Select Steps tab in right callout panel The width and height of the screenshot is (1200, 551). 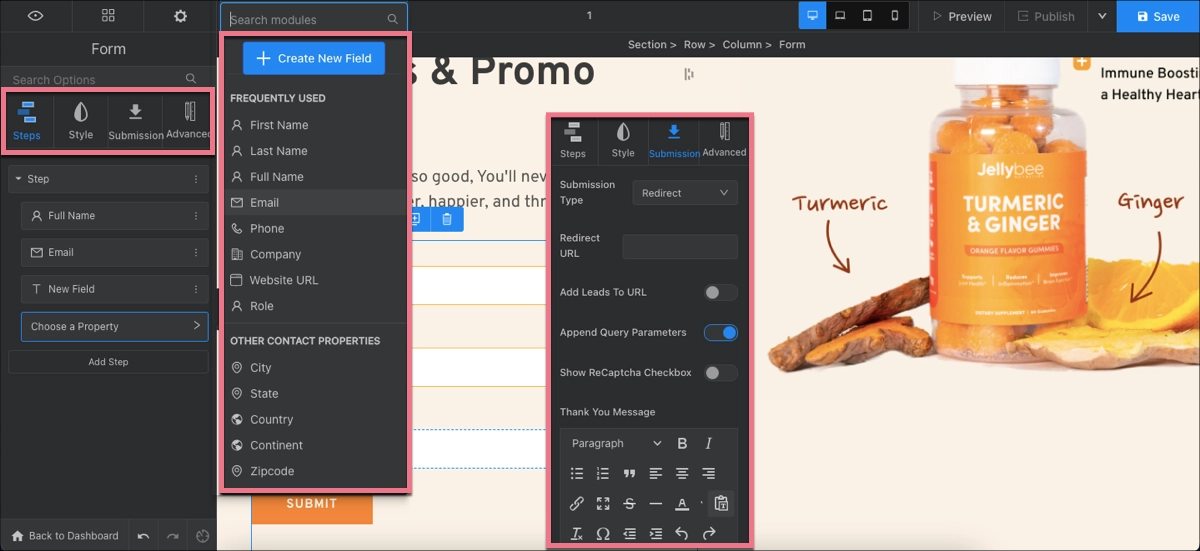pyautogui.click(x=573, y=141)
